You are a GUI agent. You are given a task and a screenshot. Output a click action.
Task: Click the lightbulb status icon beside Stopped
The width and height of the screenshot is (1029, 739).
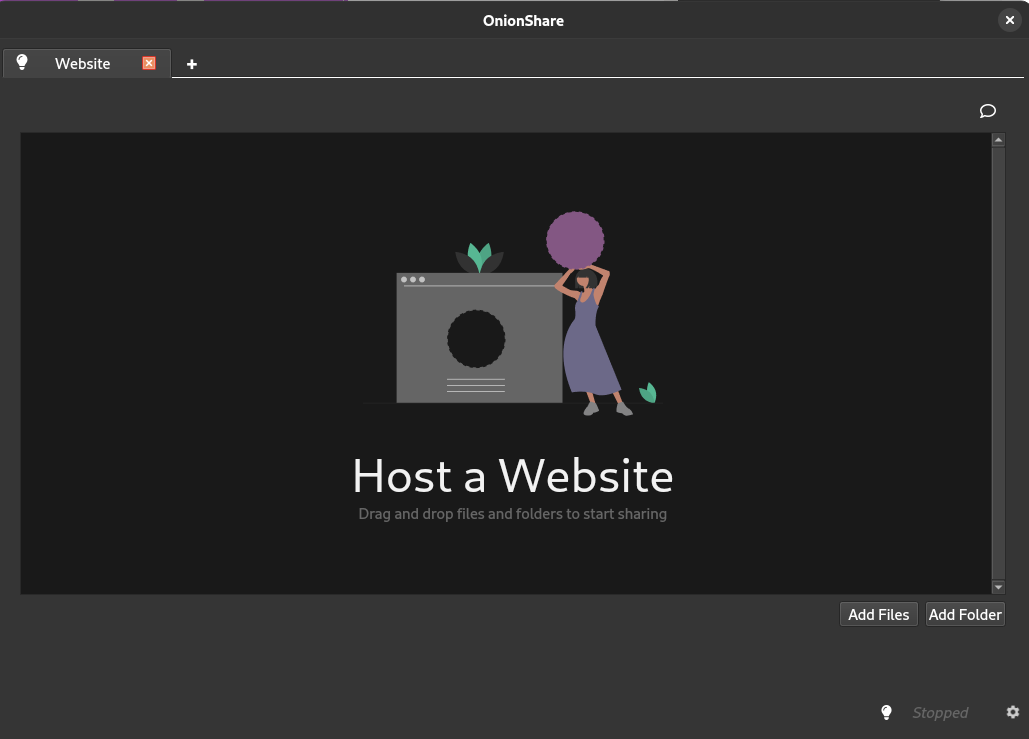click(886, 712)
